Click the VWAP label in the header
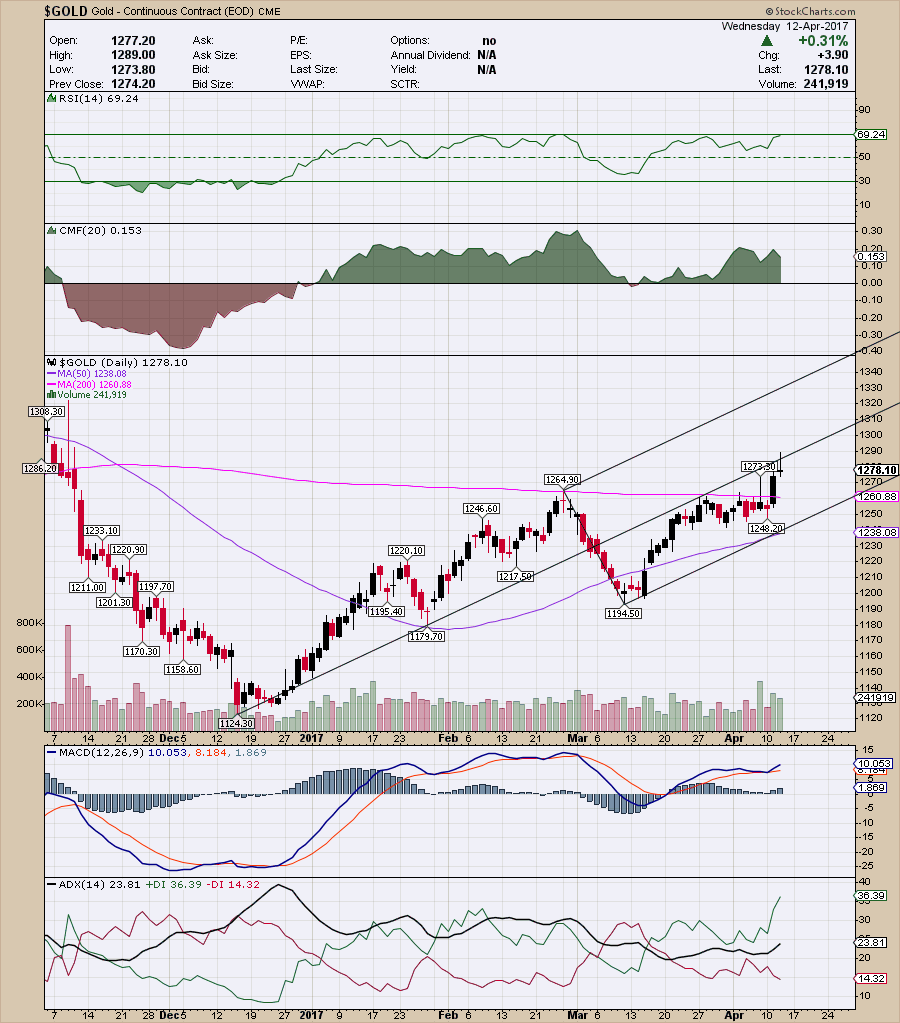The height and width of the screenshot is (1023, 900). click(307, 84)
